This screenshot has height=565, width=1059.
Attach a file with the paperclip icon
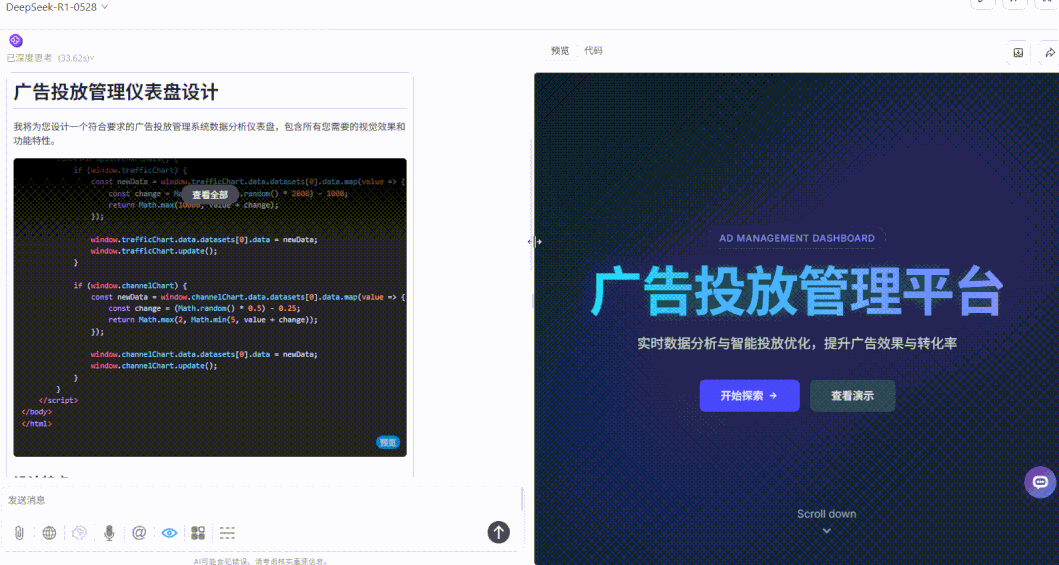[20, 533]
